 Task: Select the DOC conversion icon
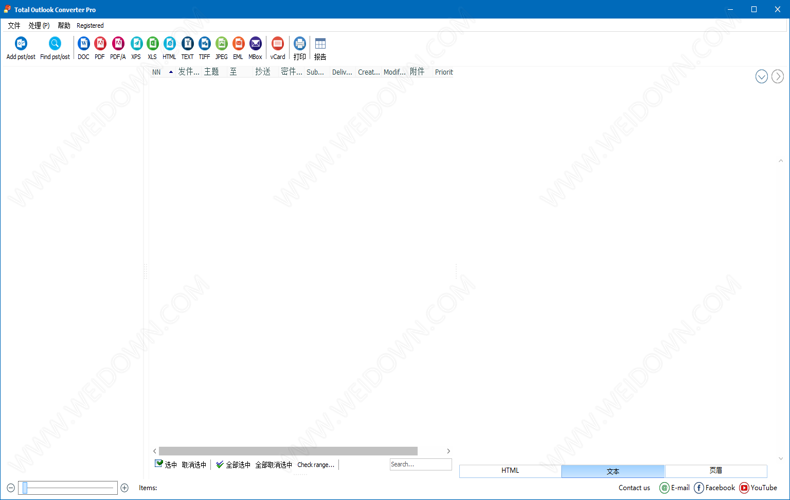[x=83, y=46]
